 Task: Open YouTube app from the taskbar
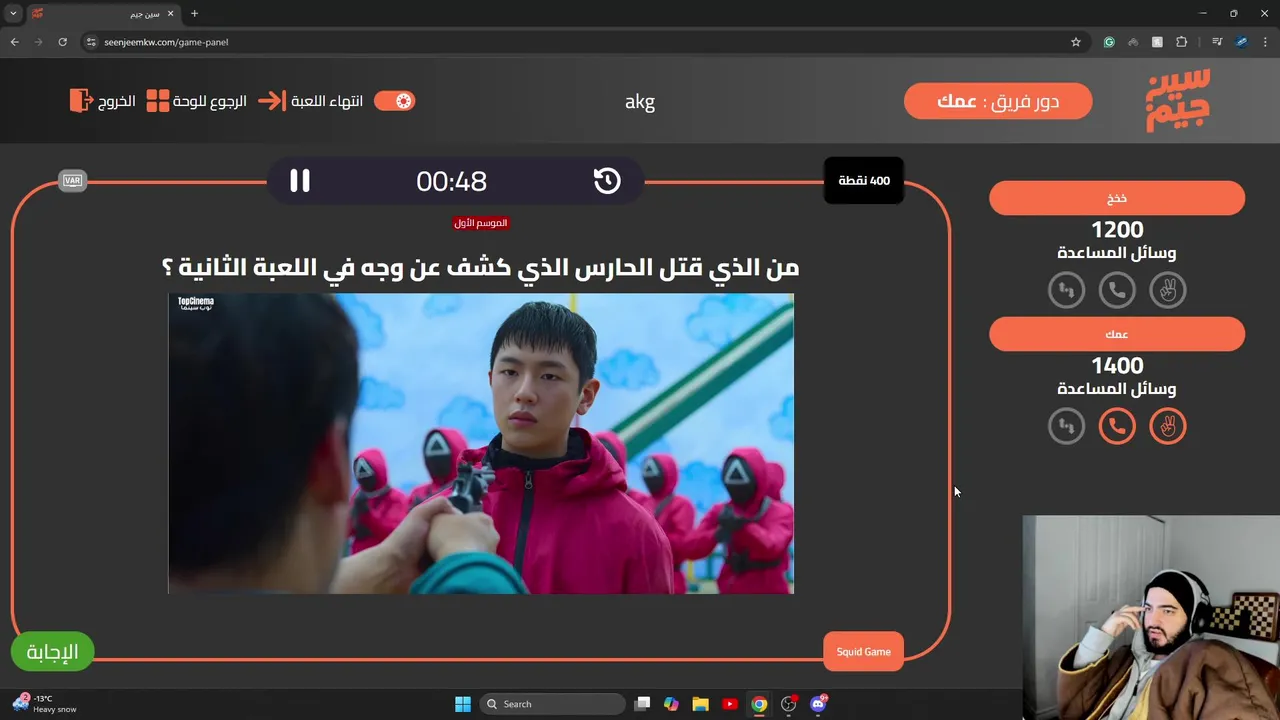click(730, 704)
